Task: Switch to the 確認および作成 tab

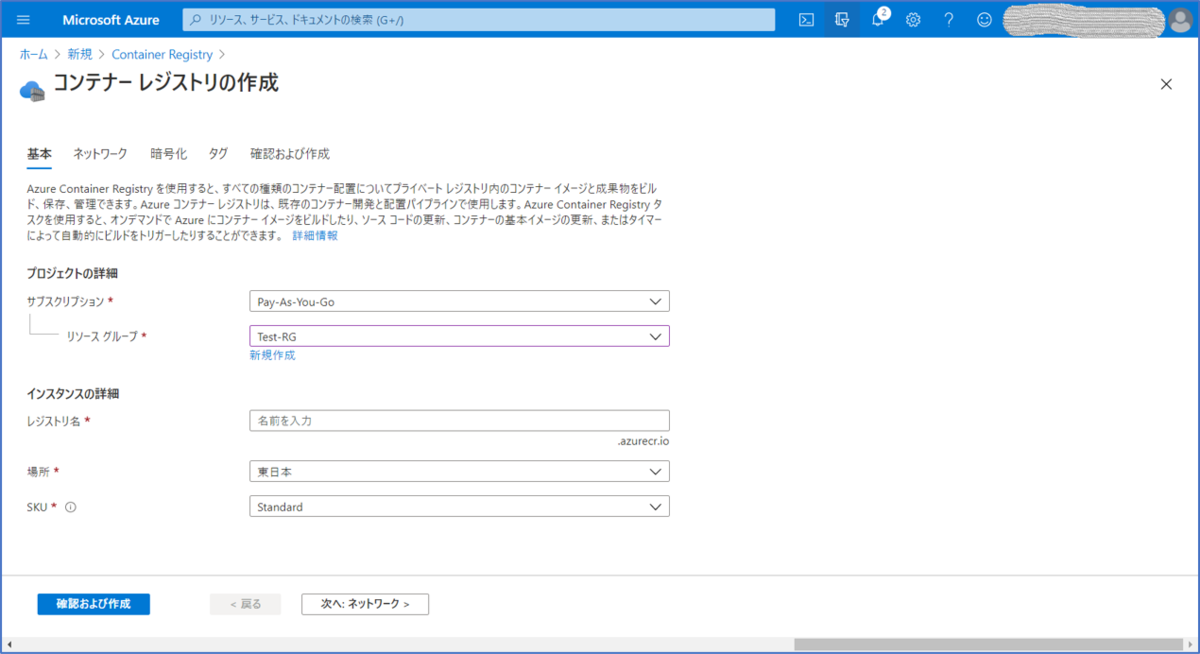Action: [x=290, y=154]
